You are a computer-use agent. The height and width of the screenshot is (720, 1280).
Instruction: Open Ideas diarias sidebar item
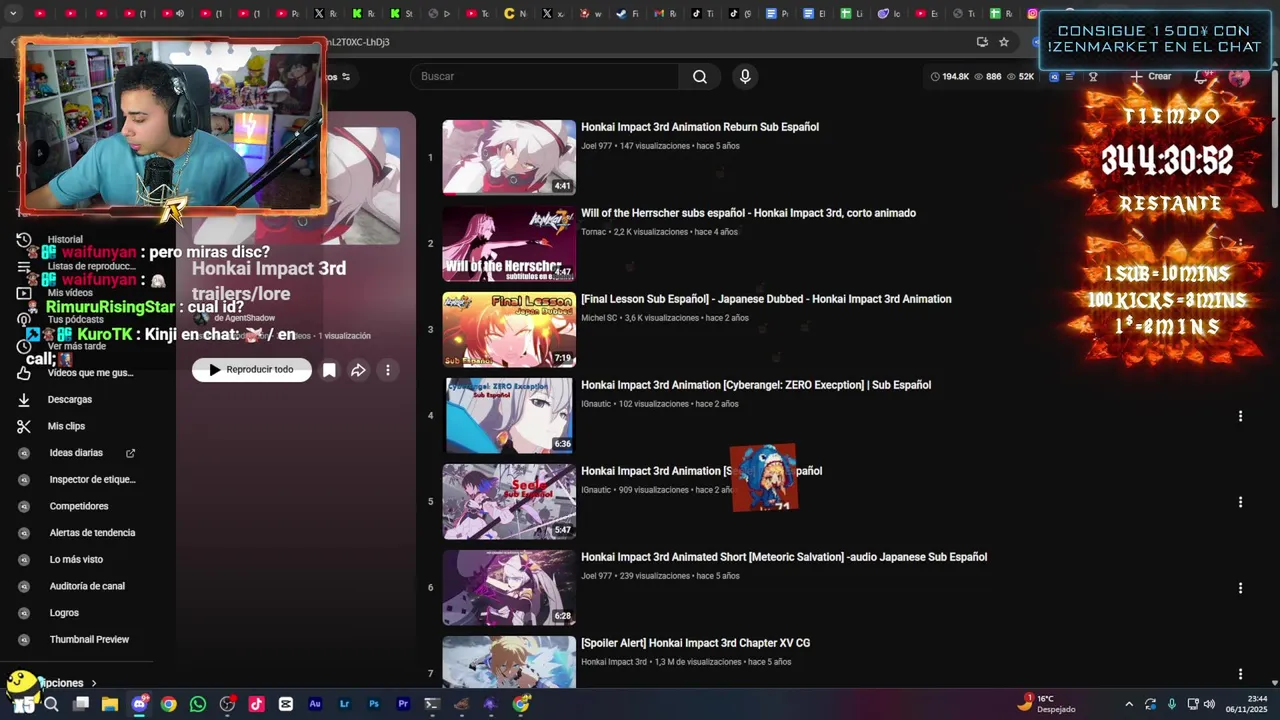tap(76, 453)
